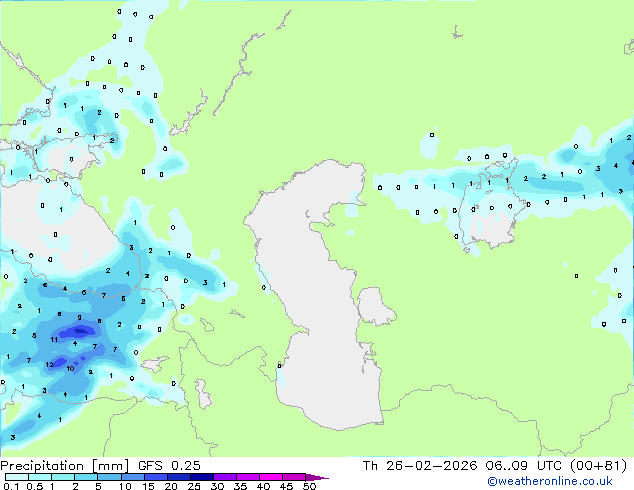
Task: Click the legend label '50'
Action: [309, 486]
